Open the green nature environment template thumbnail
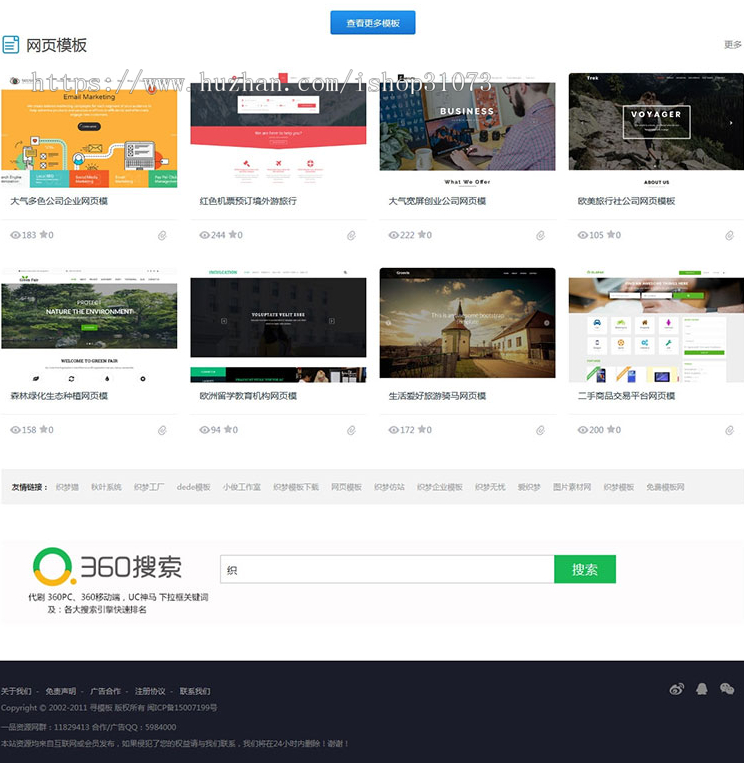 click(89, 325)
